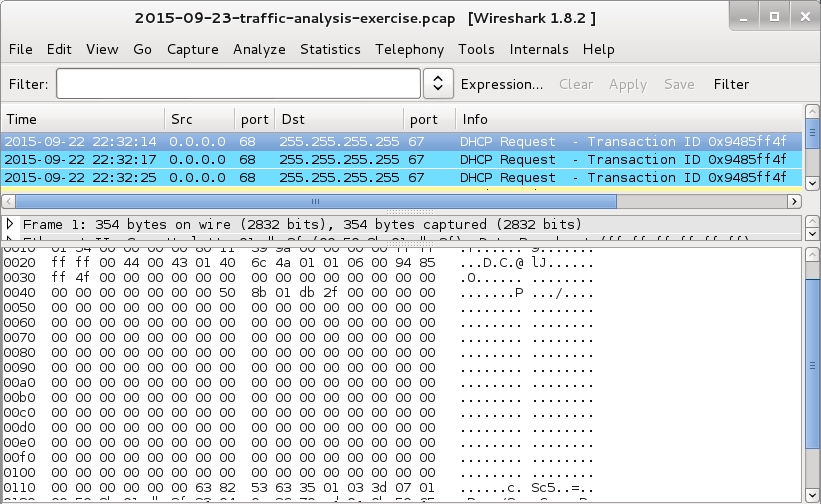821x504 pixels.
Task: Click the hex pane vertical scrollbar thumb
Action: click(x=812, y=364)
